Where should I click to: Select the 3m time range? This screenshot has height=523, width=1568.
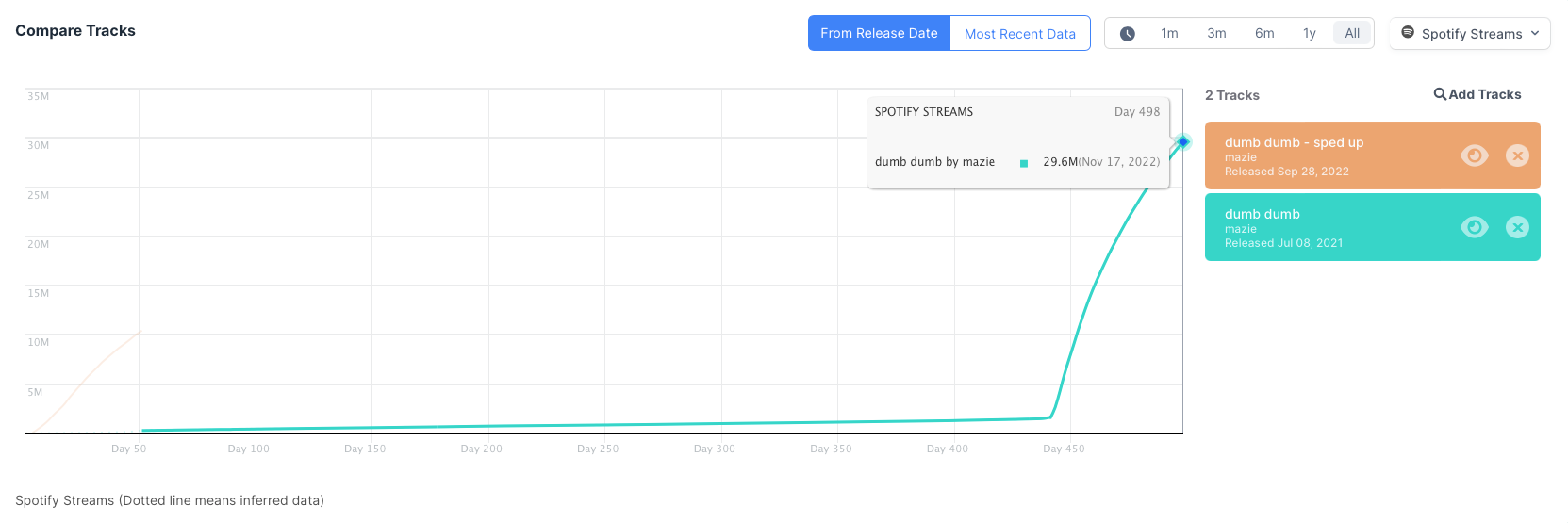(x=1216, y=33)
